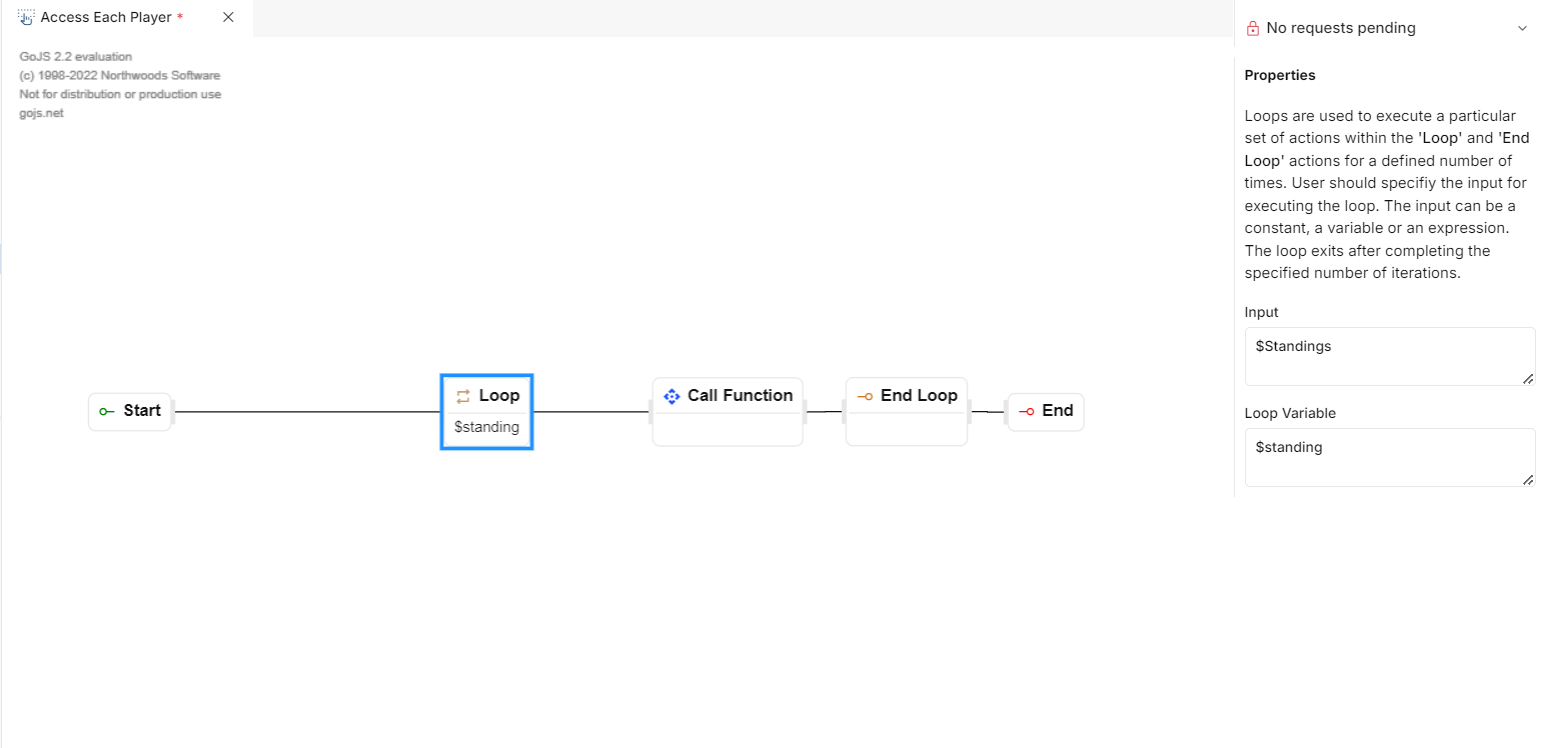
Task: Select the $standing label inside Loop node
Action: tap(487, 427)
